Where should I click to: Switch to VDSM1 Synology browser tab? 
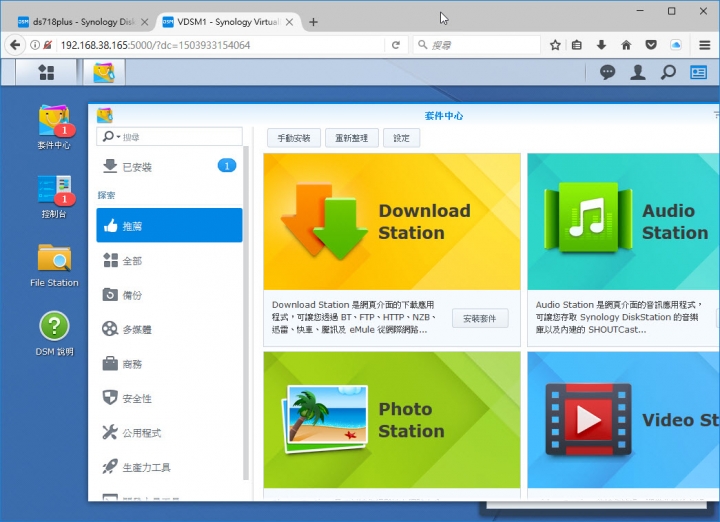(227, 22)
